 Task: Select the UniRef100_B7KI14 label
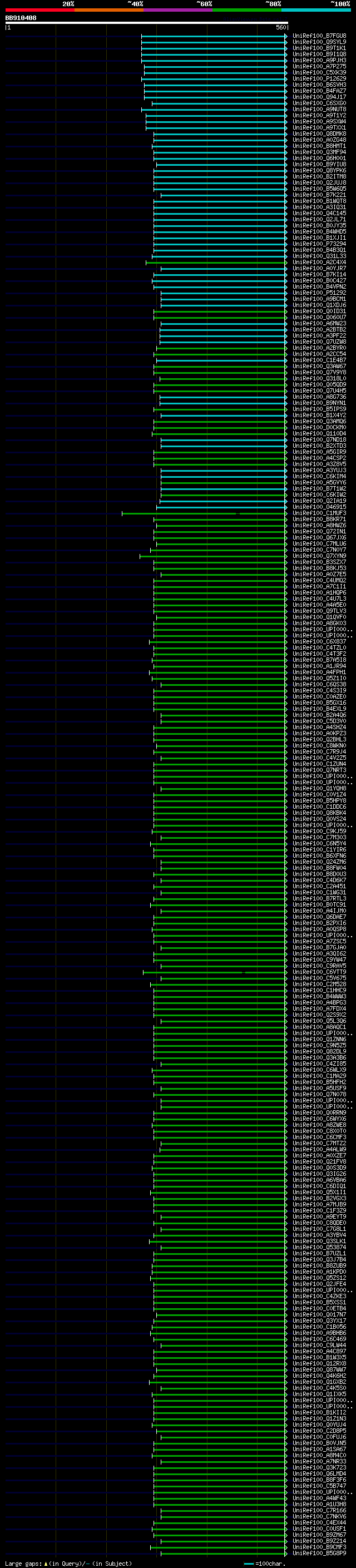(319, 275)
